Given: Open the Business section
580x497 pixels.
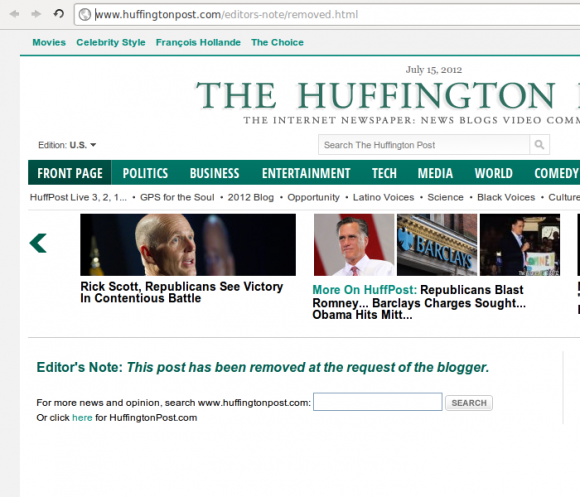Looking at the screenshot, I should [215, 173].
